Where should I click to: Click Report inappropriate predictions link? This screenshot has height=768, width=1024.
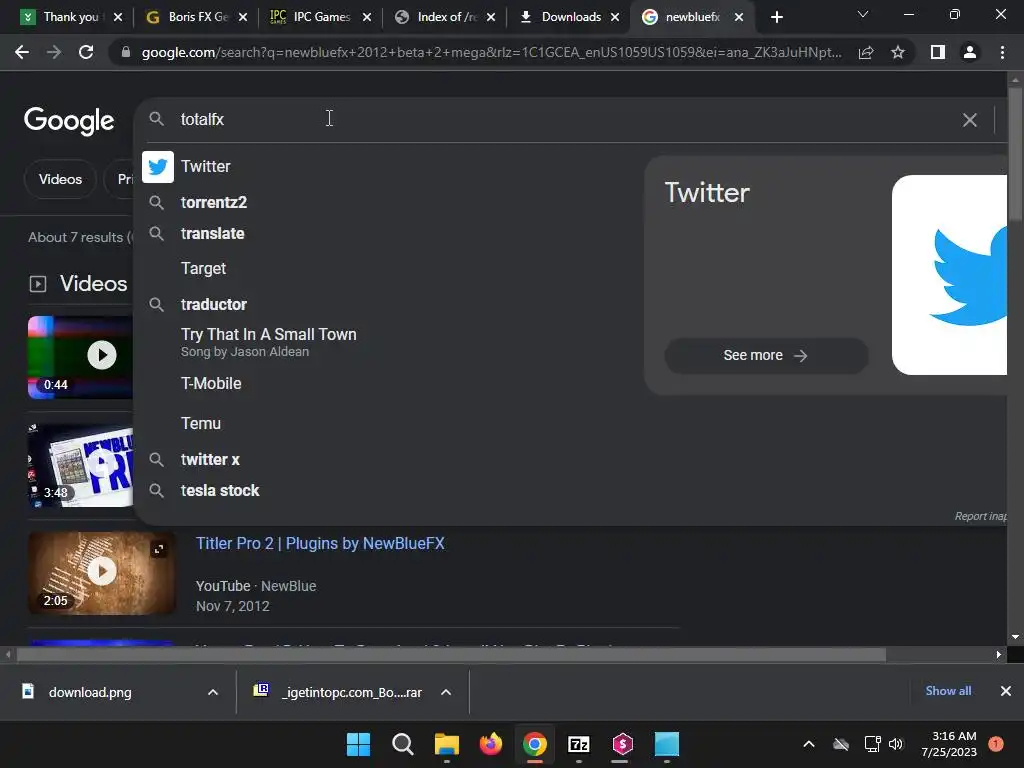pyautogui.click(x=980, y=517)
